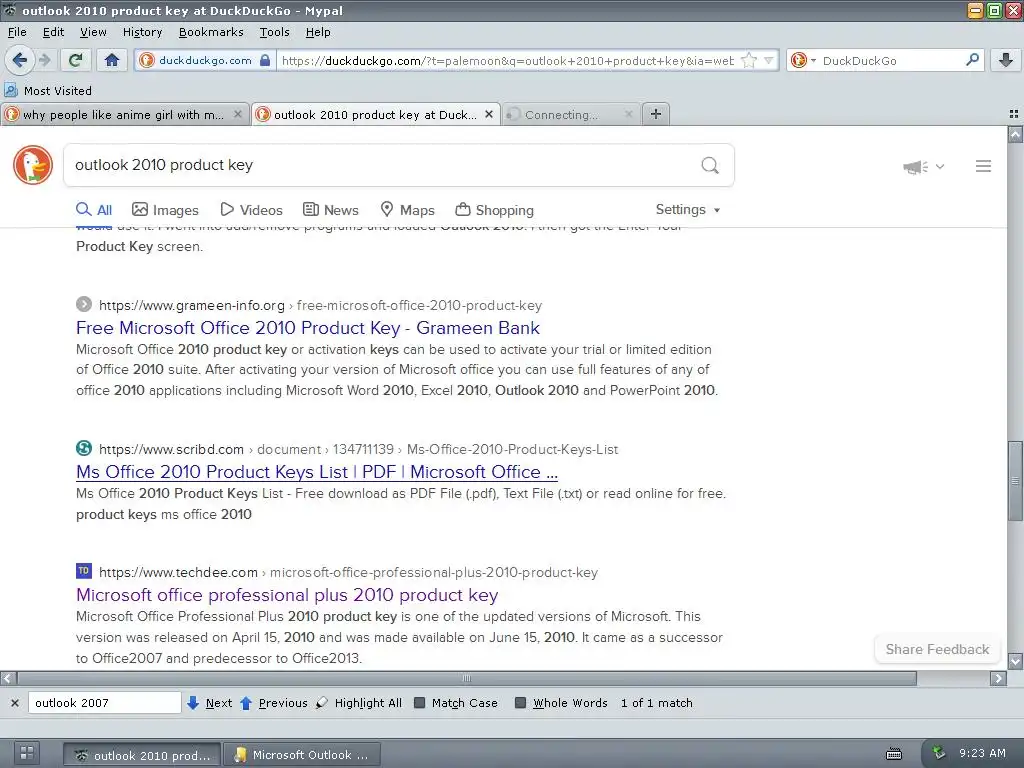Find Next match in page

point(209,703)
